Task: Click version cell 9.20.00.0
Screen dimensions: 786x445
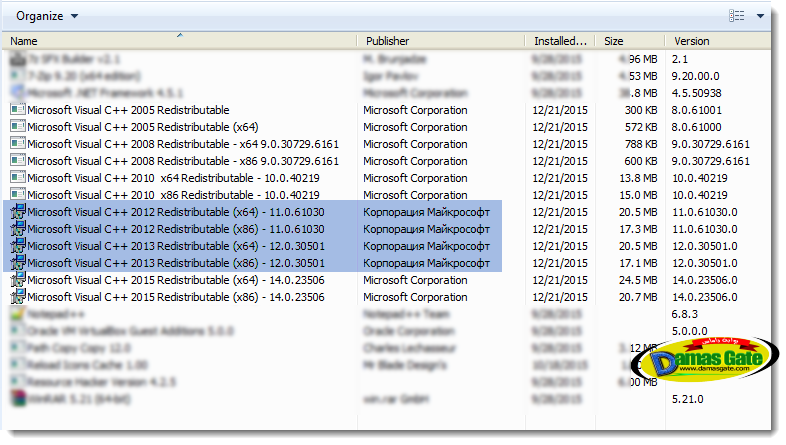Action: (x=696, y=76)
